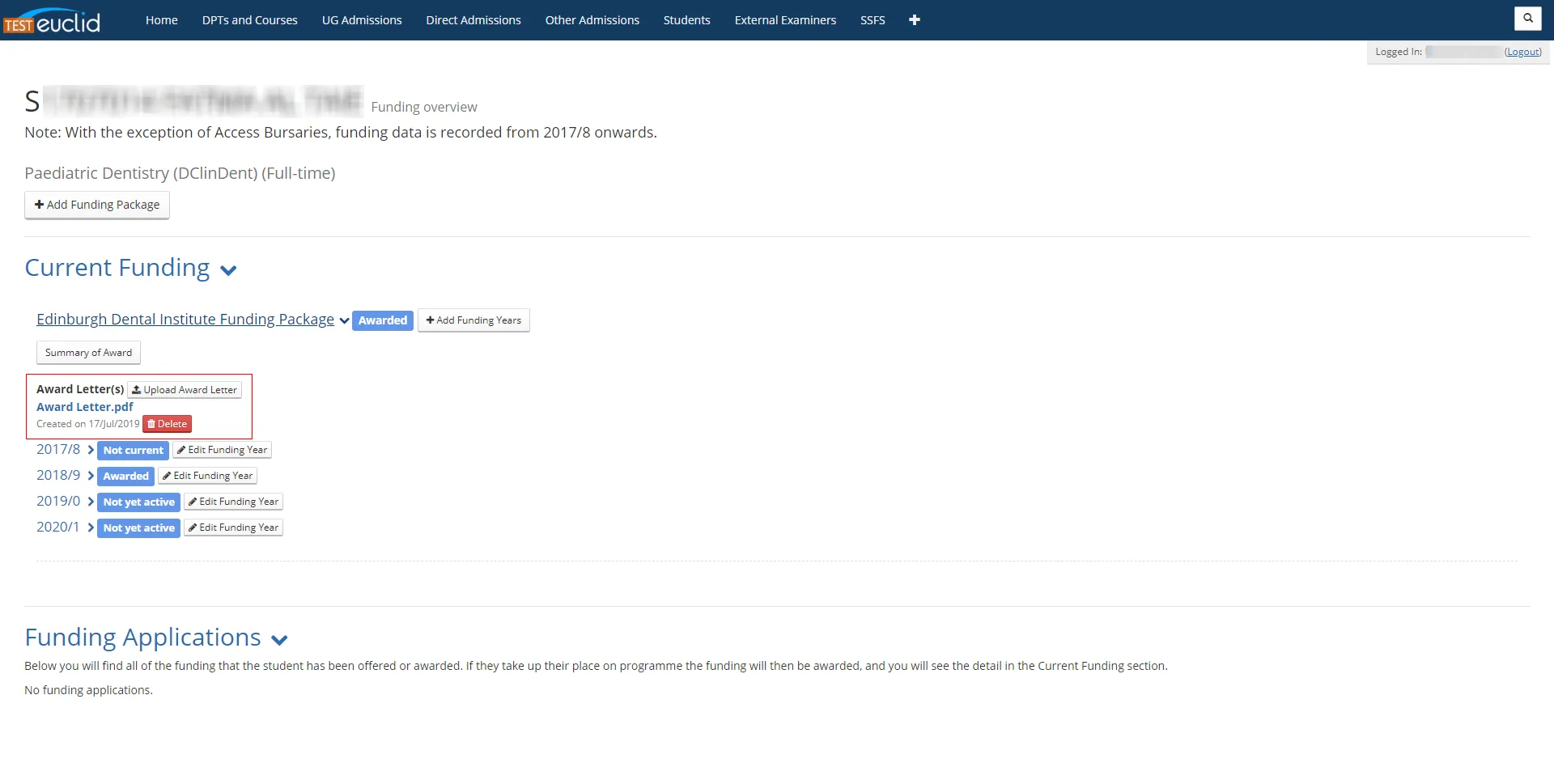1554x784 pixels.
Task: Log out via the Logout link
Action: (x=1522, y=52)
